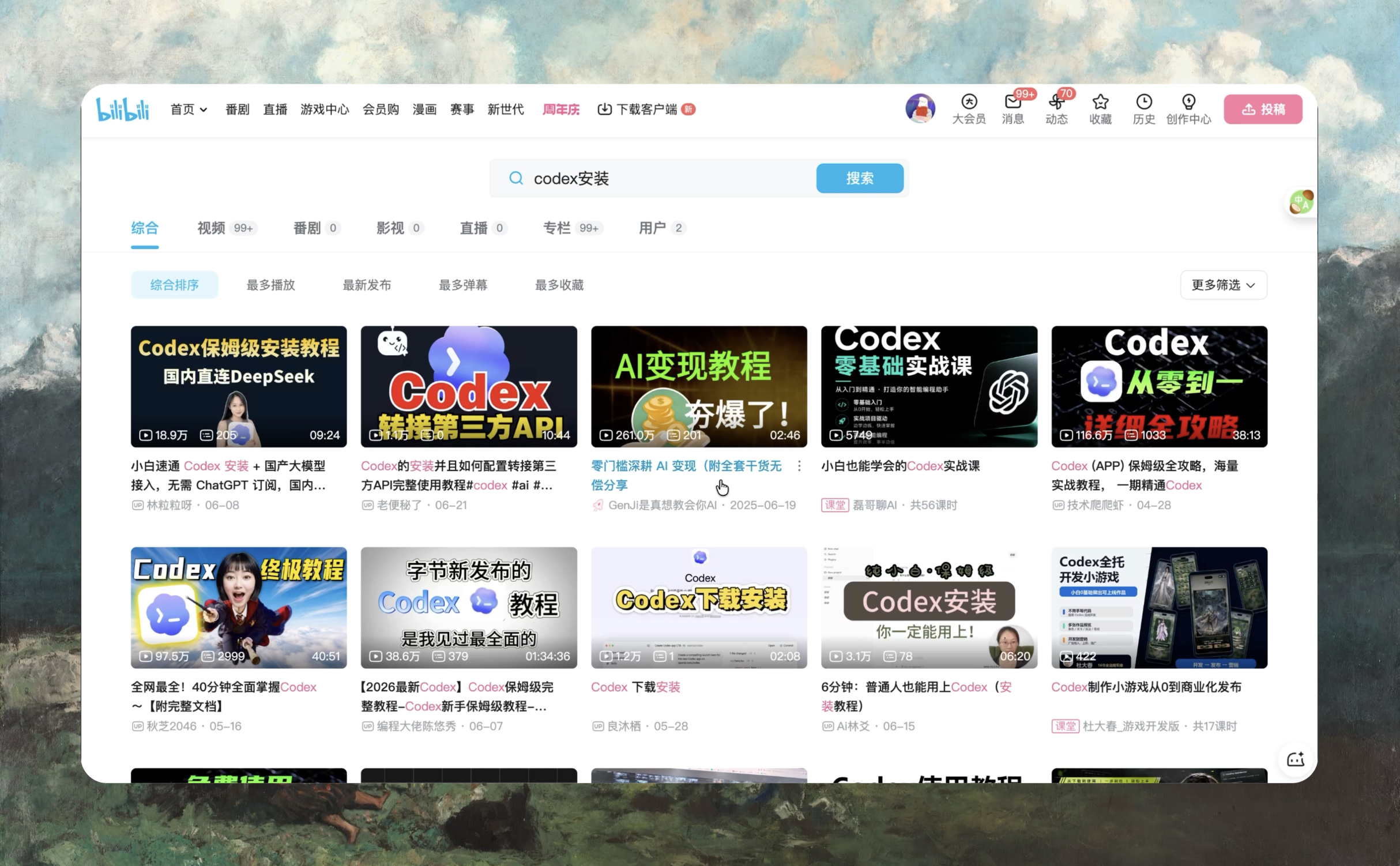Open the 周年庆 anniversary link

[x=560, y=109]
